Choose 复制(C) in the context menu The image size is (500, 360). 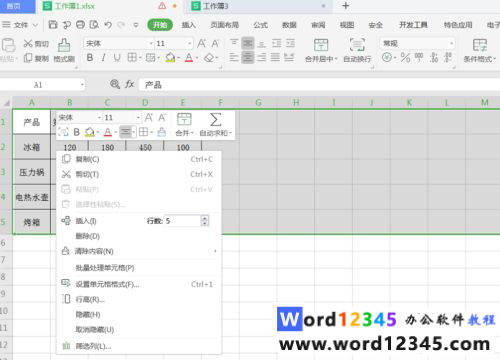click(139, 159)
